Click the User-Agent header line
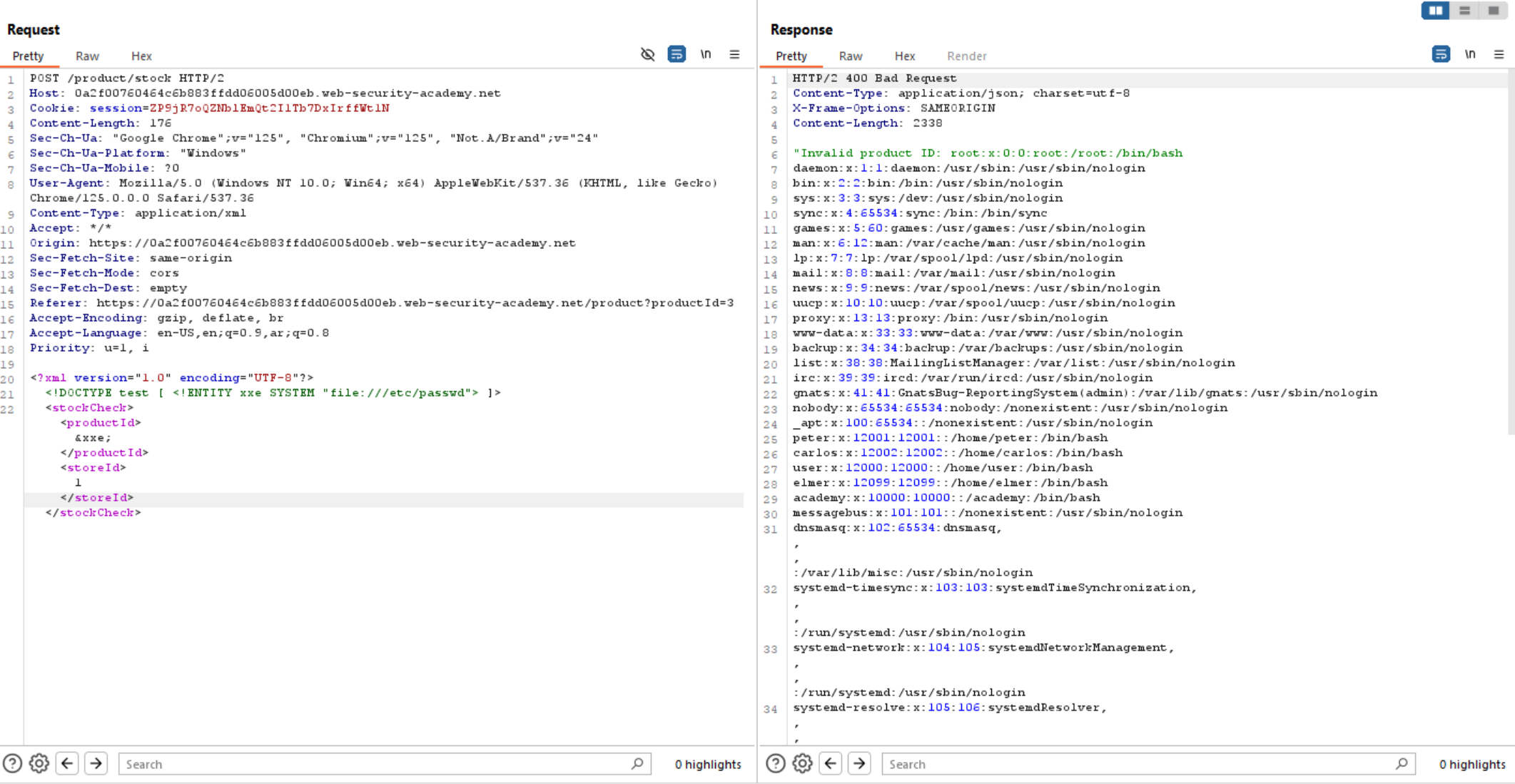This screenshot has width=1515, height=784. coord(374,190)
